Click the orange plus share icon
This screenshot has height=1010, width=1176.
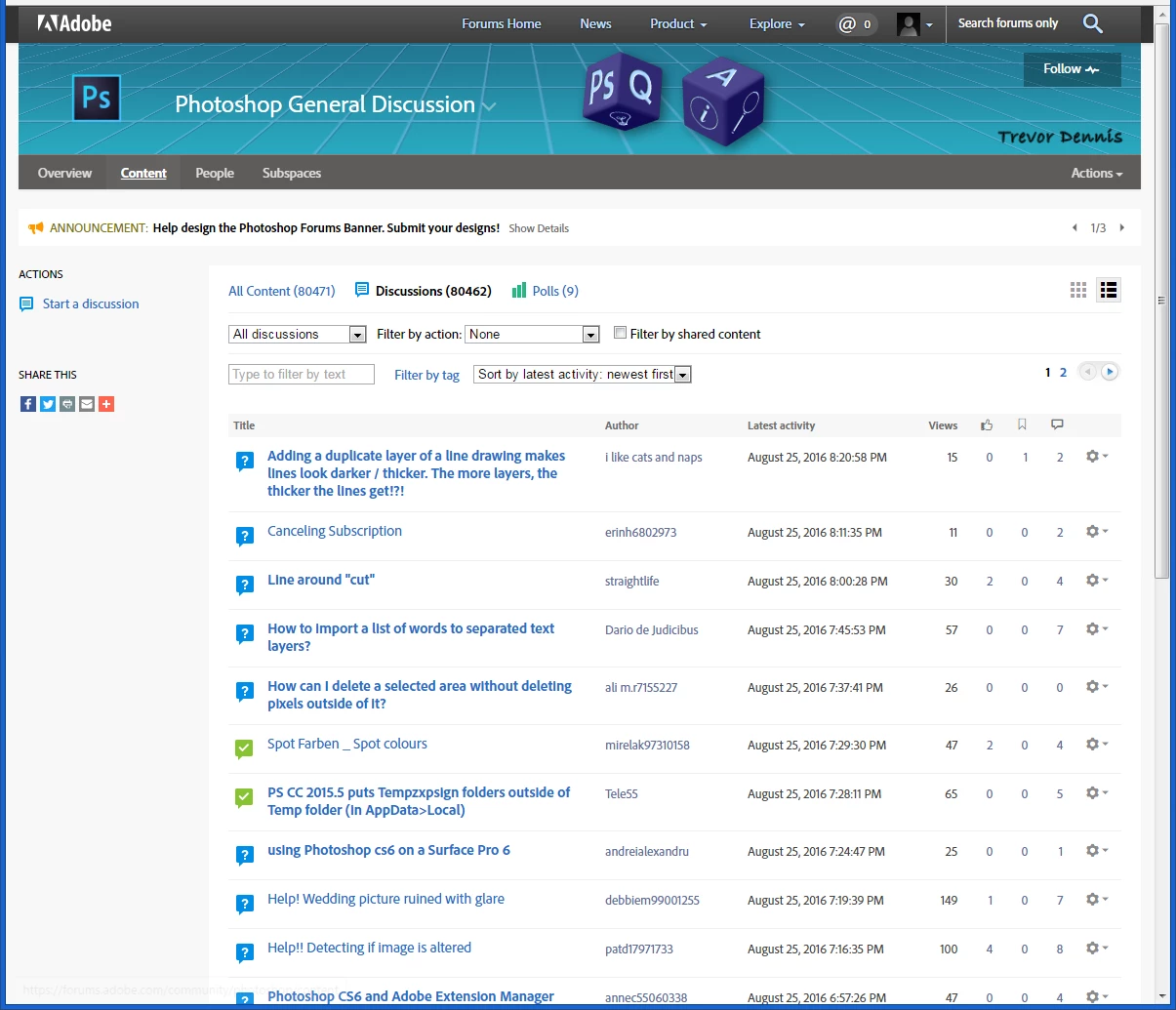[x=106, y=404]
